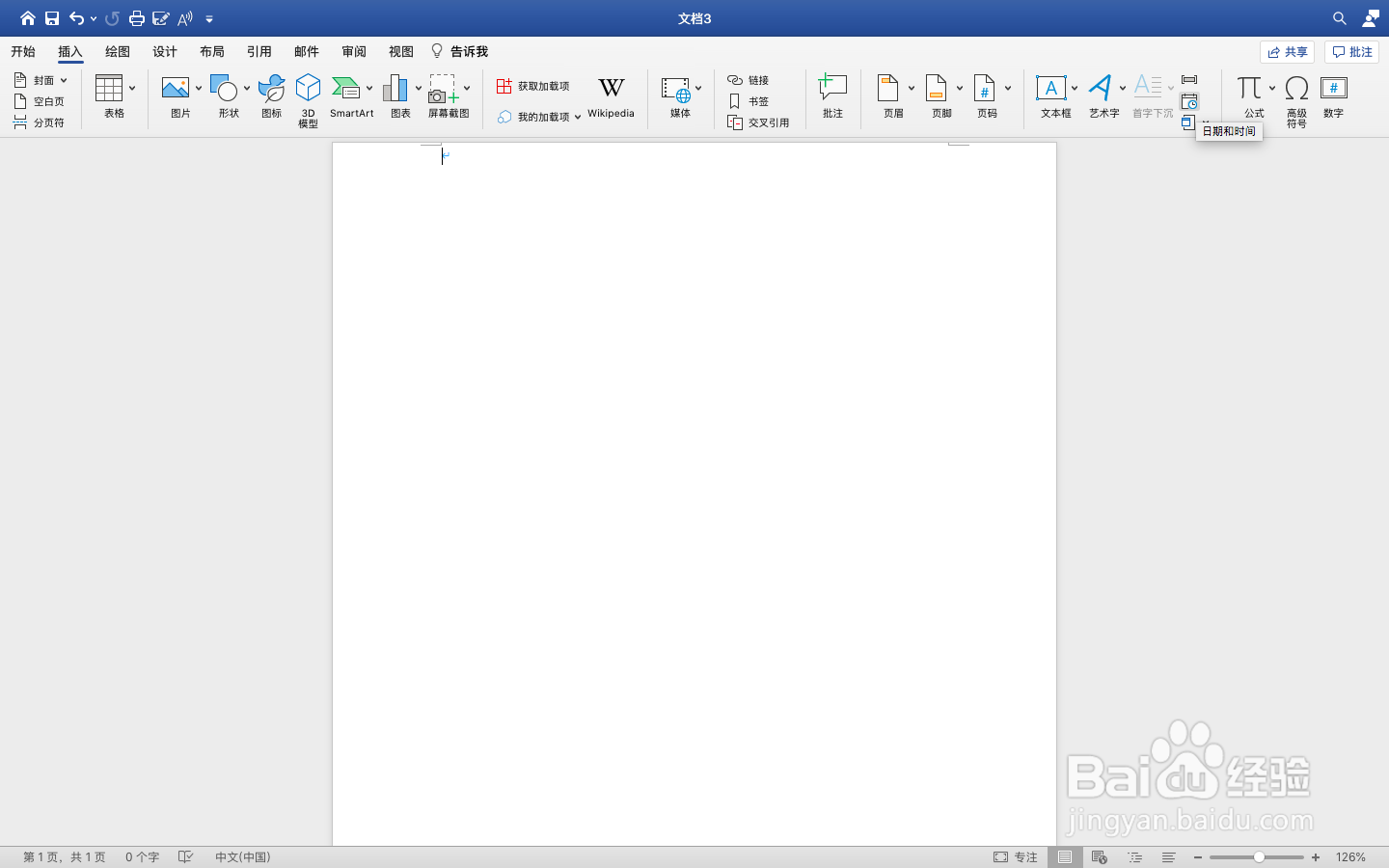Open 我的加载项 dropdown

pos(539,117)
